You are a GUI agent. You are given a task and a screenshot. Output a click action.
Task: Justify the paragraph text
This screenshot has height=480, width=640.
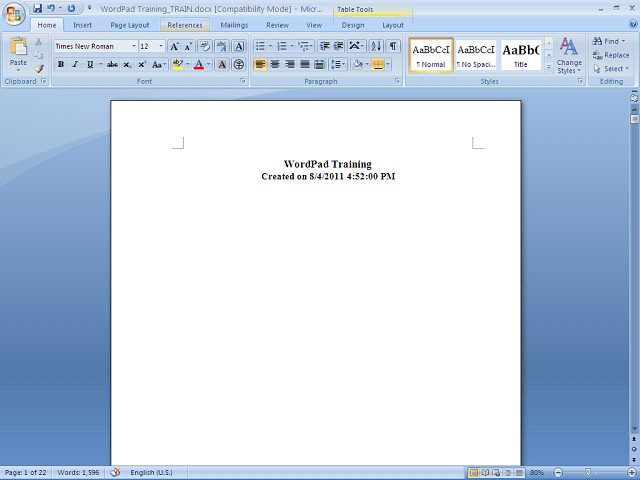pyautogui.click(x=305, y=64)
